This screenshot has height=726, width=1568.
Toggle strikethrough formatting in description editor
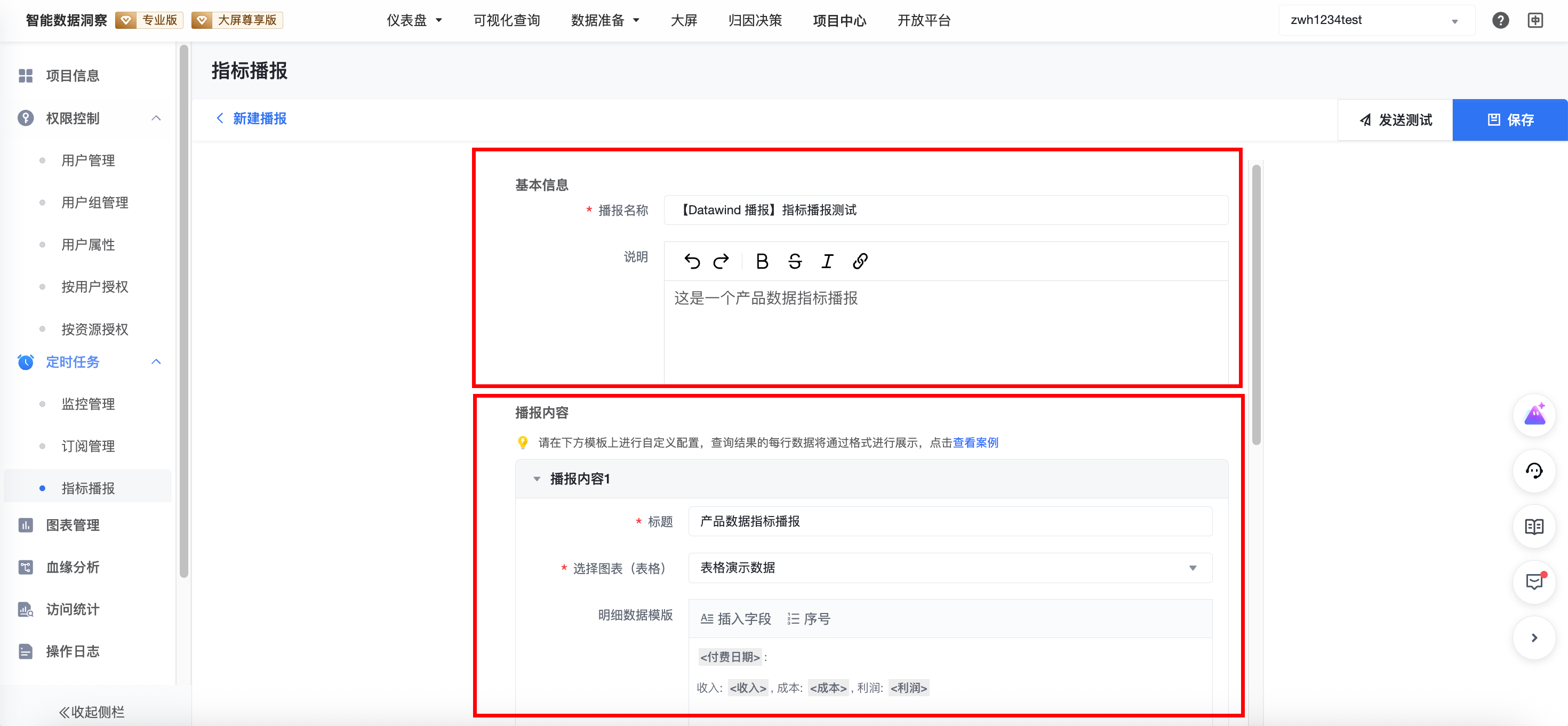click(x=794, y=261)
